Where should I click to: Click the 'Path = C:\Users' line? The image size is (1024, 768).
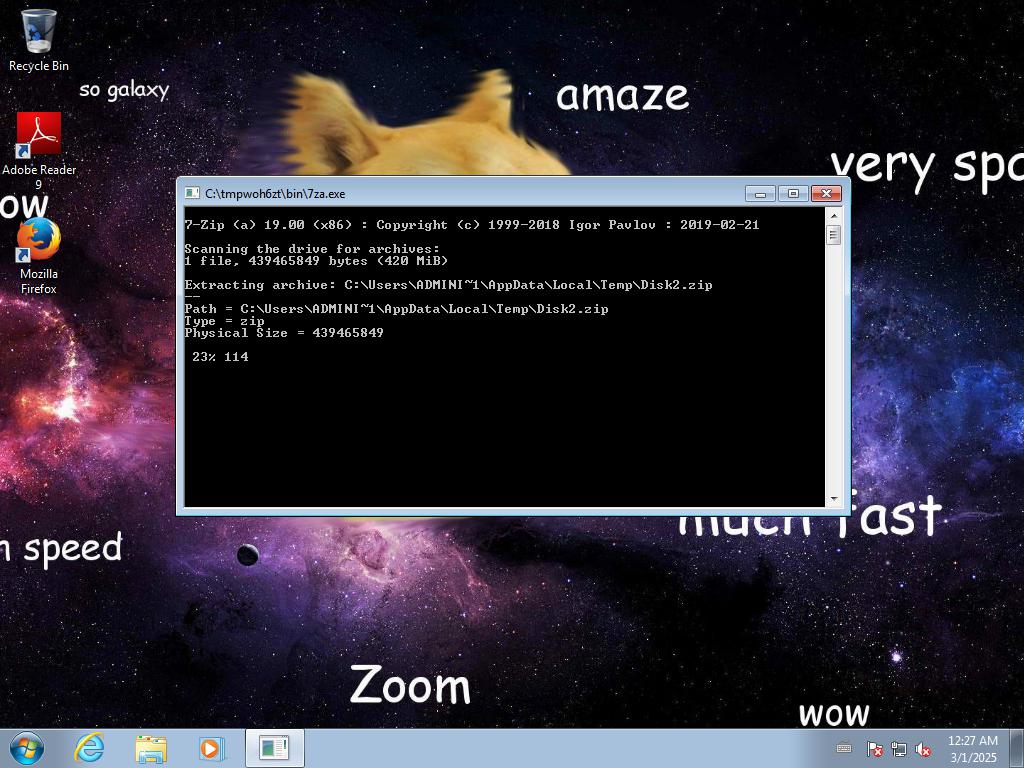[x=396, y=308]
